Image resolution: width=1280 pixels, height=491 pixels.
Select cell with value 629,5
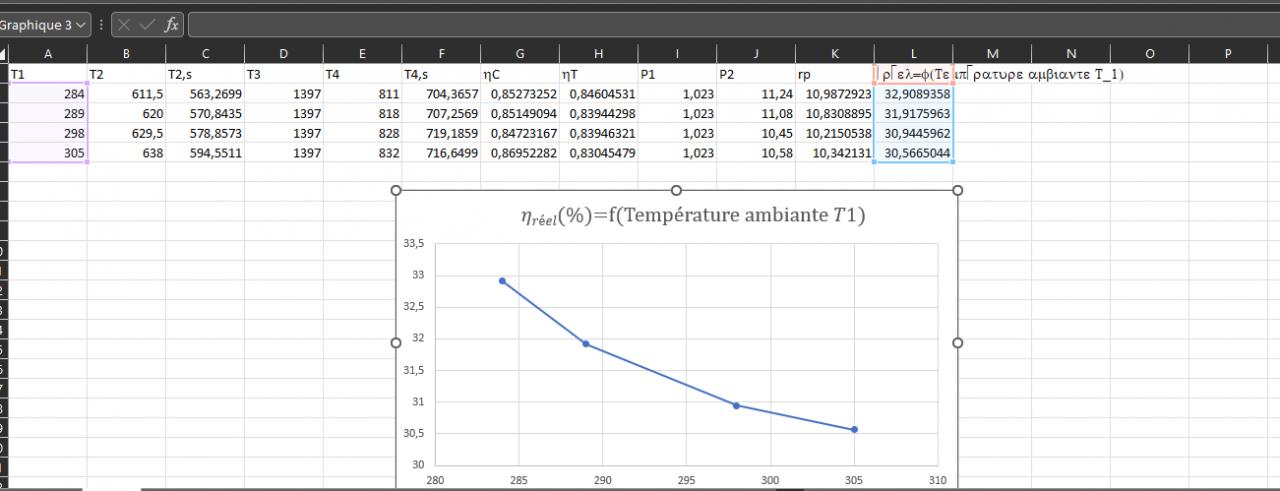click(126, 133)
